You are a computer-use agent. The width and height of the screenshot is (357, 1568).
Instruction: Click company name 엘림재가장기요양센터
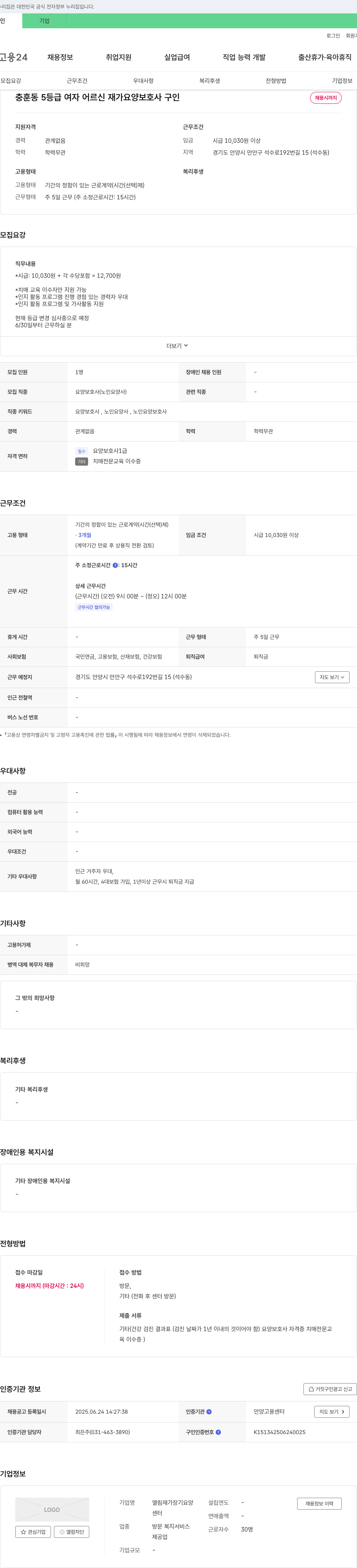click(x=173, y=1508)
